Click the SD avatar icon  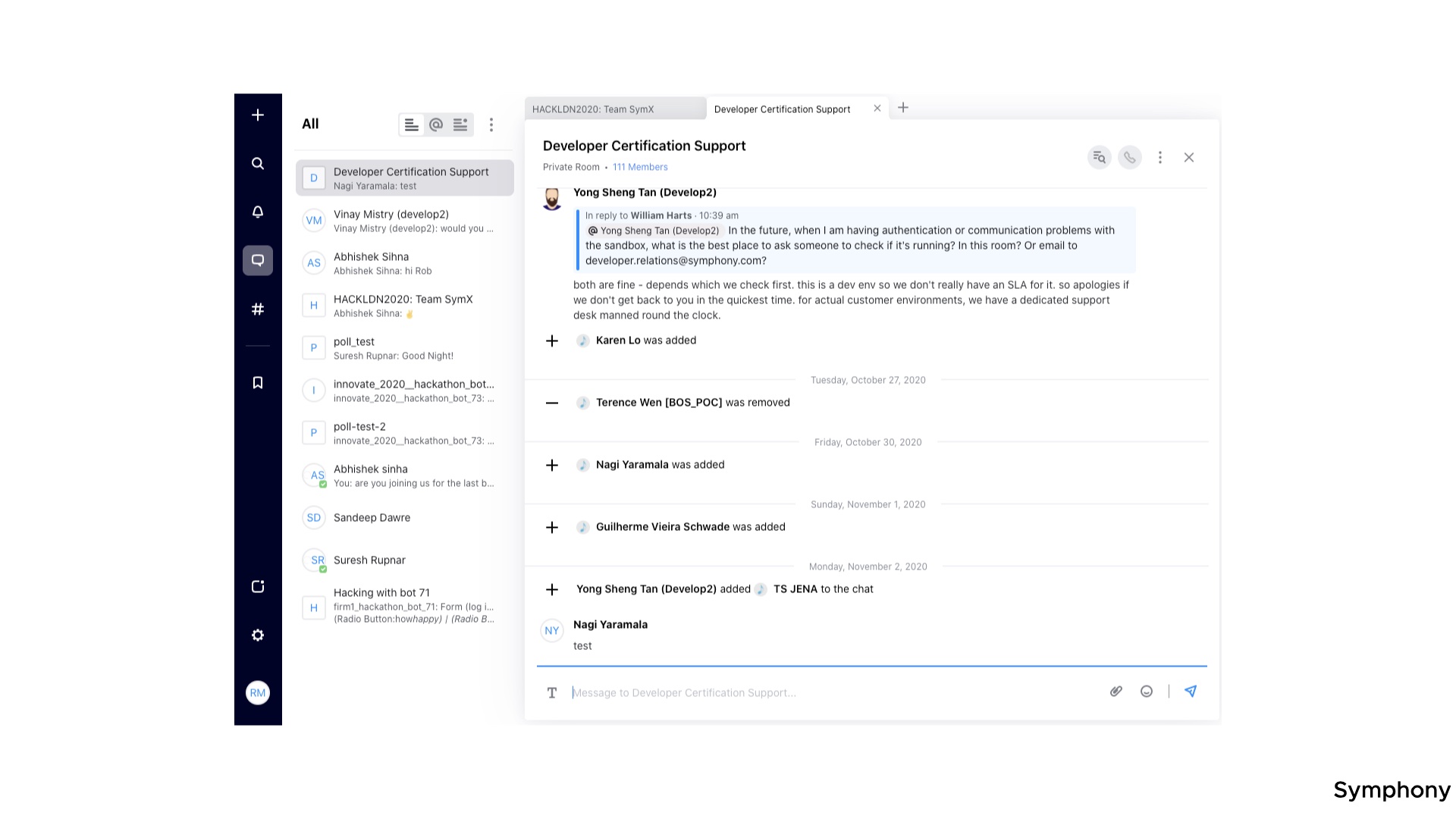tap(314, 517)
